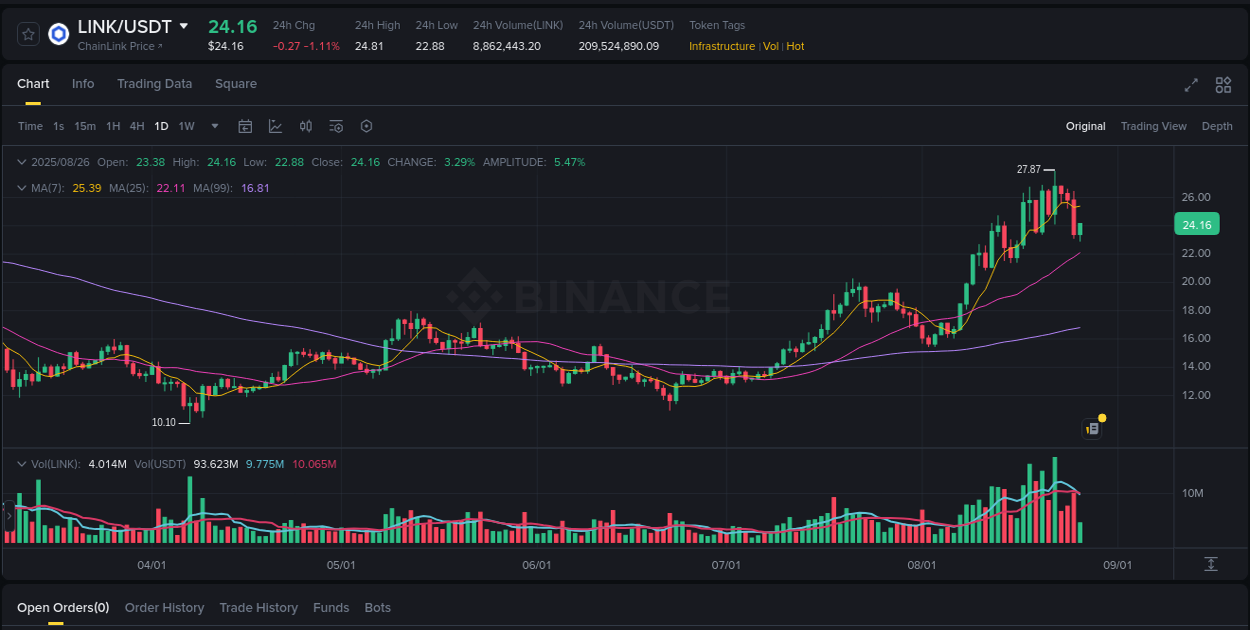The image size is (1250, 630).
Task: Favorite LINK/USDT with the star icon
Action: (28, 33)
